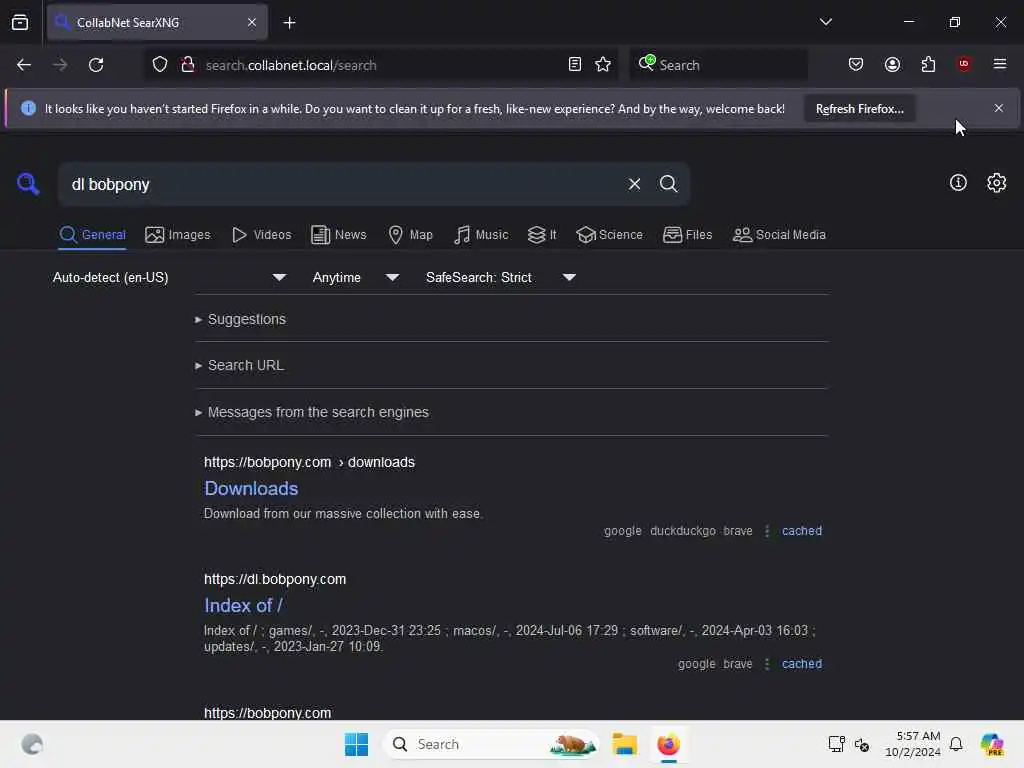
Task: Open the Downloads result link
Action: 251,488
